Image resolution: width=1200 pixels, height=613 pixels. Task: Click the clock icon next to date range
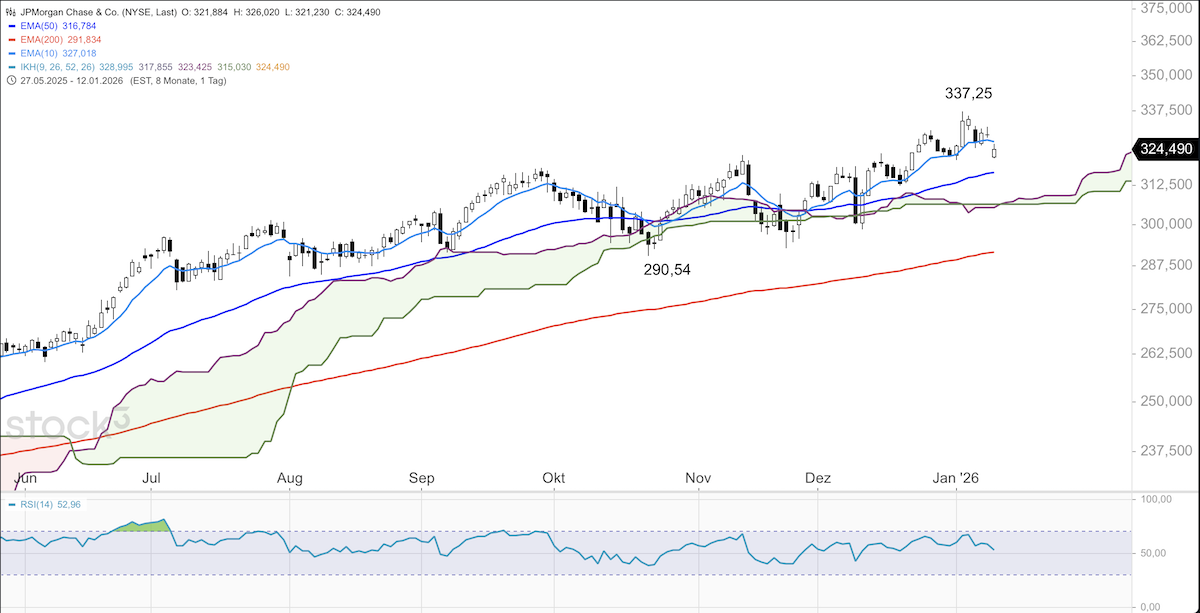[x=11, y=81]
